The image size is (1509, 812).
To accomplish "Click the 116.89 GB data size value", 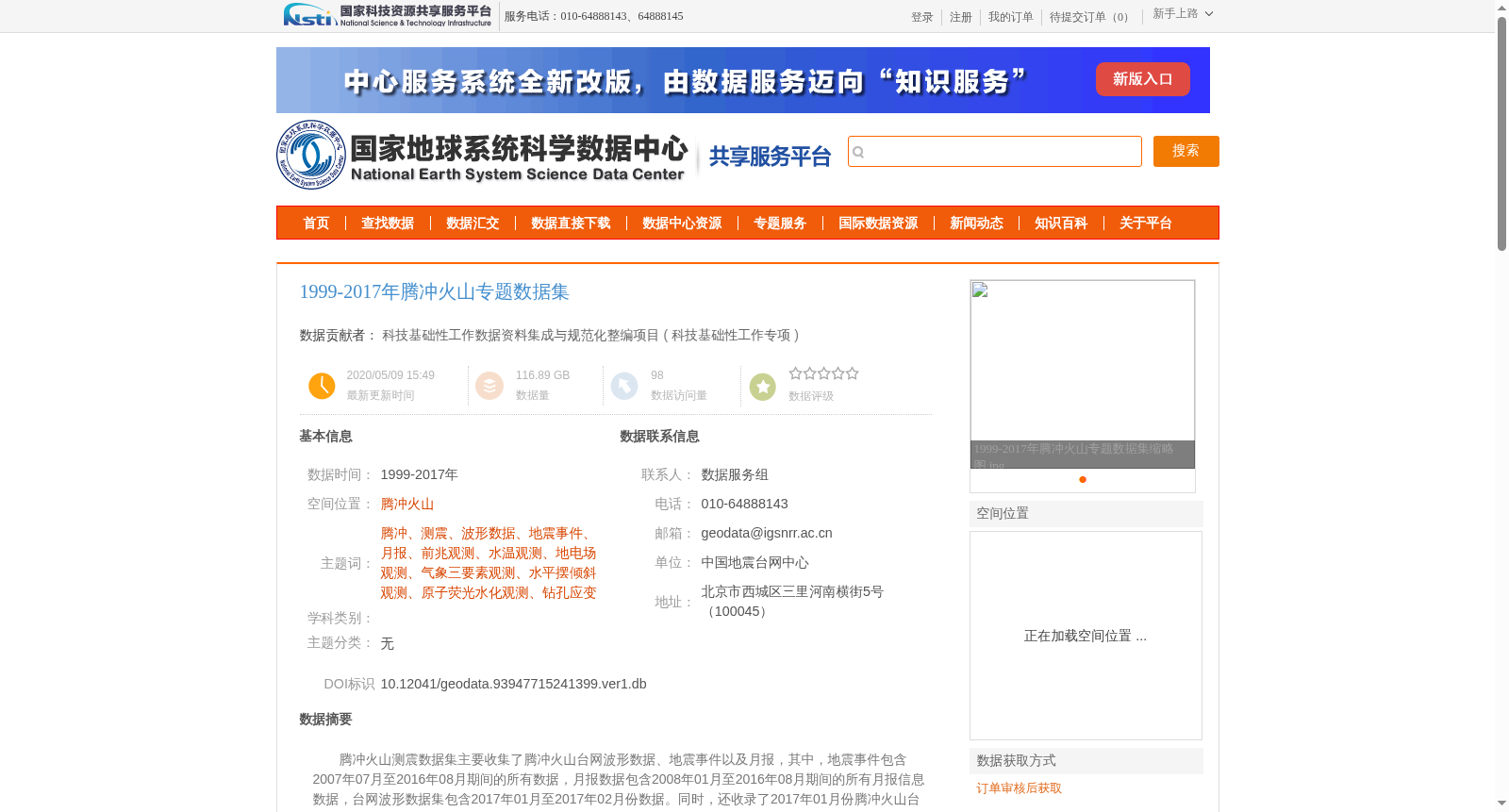I will (542, 374).
